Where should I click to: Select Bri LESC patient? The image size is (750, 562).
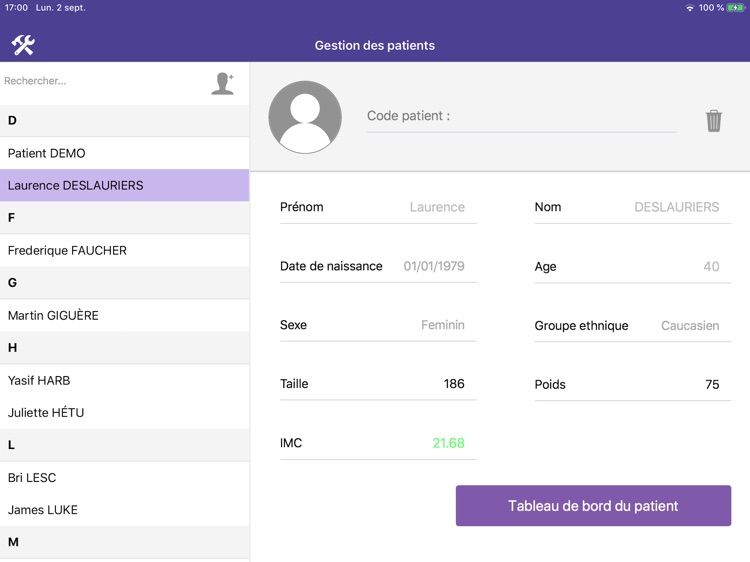click(x=124, y=477)
